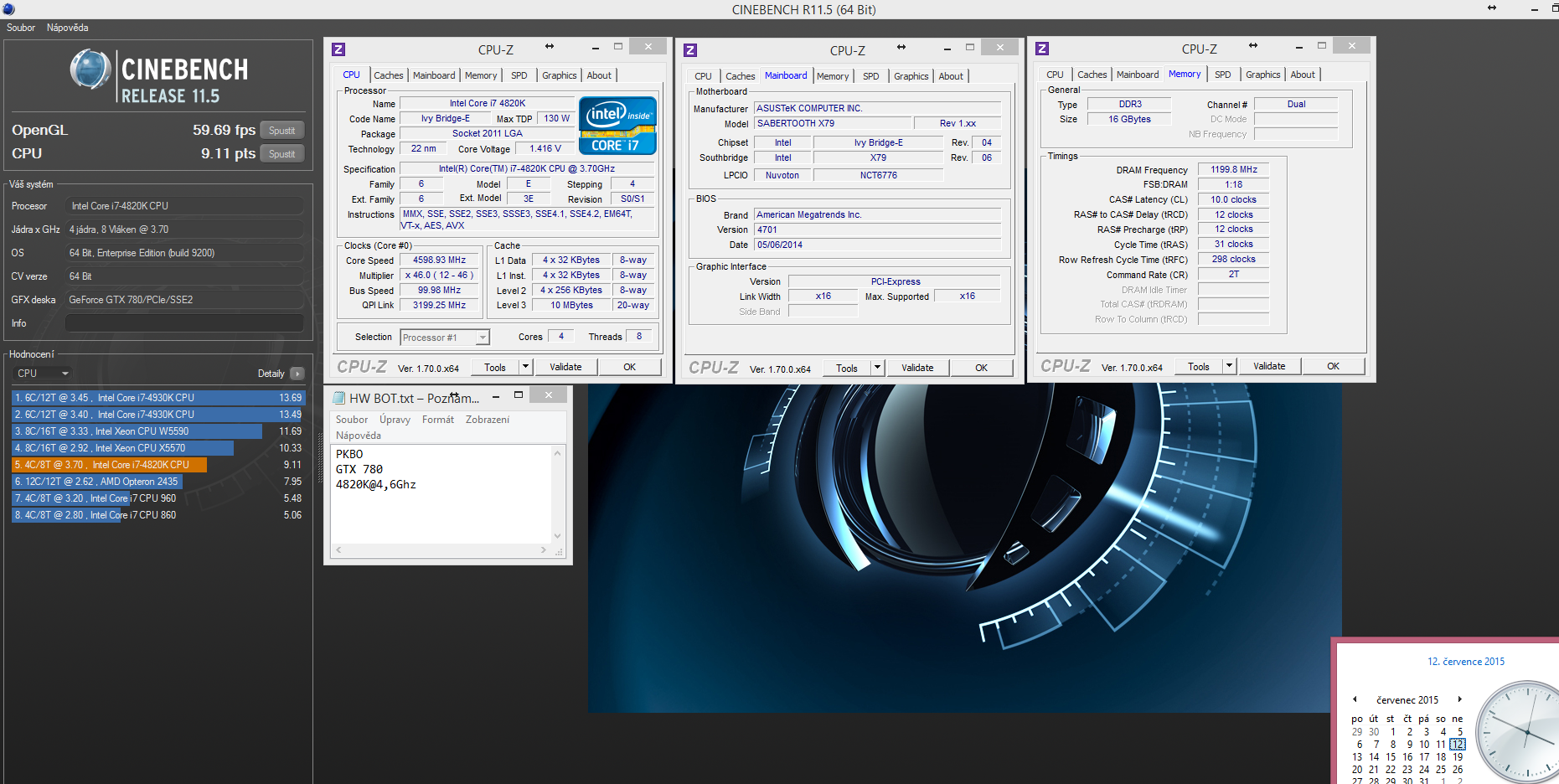Open the Processor #1 selection dropdown
This screenshot has height=784, width=1559.
point(444,338)
